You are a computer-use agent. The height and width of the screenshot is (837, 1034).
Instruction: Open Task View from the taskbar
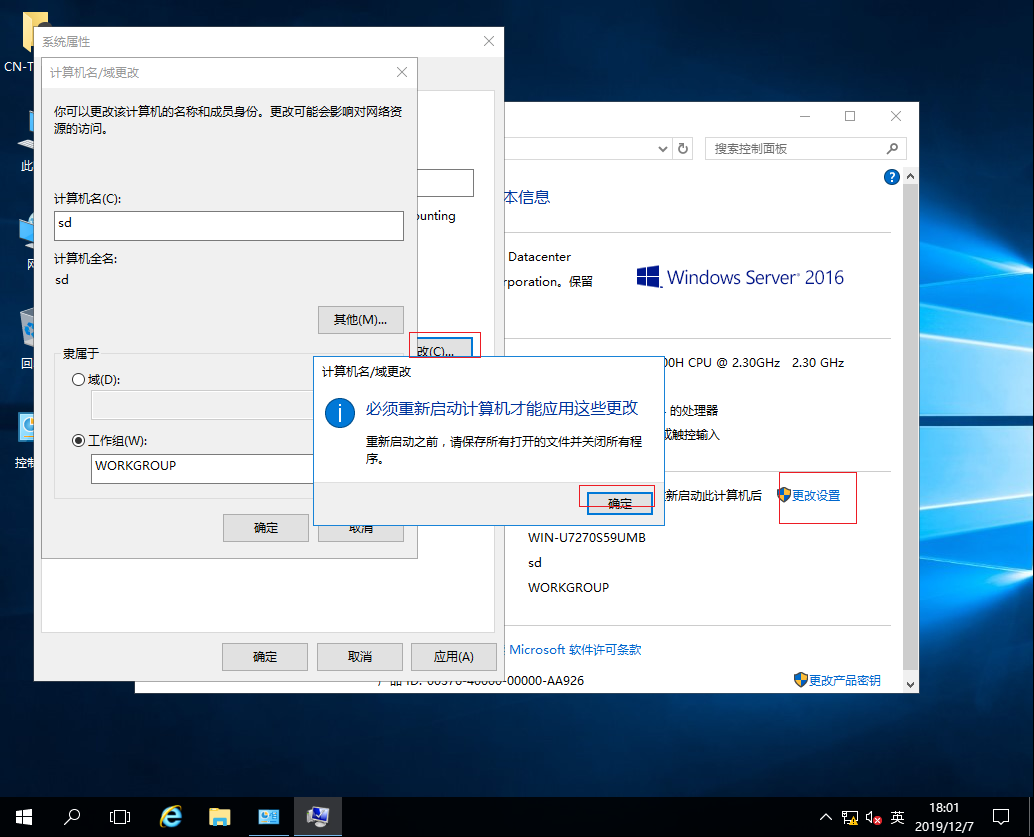pos(120,817)
